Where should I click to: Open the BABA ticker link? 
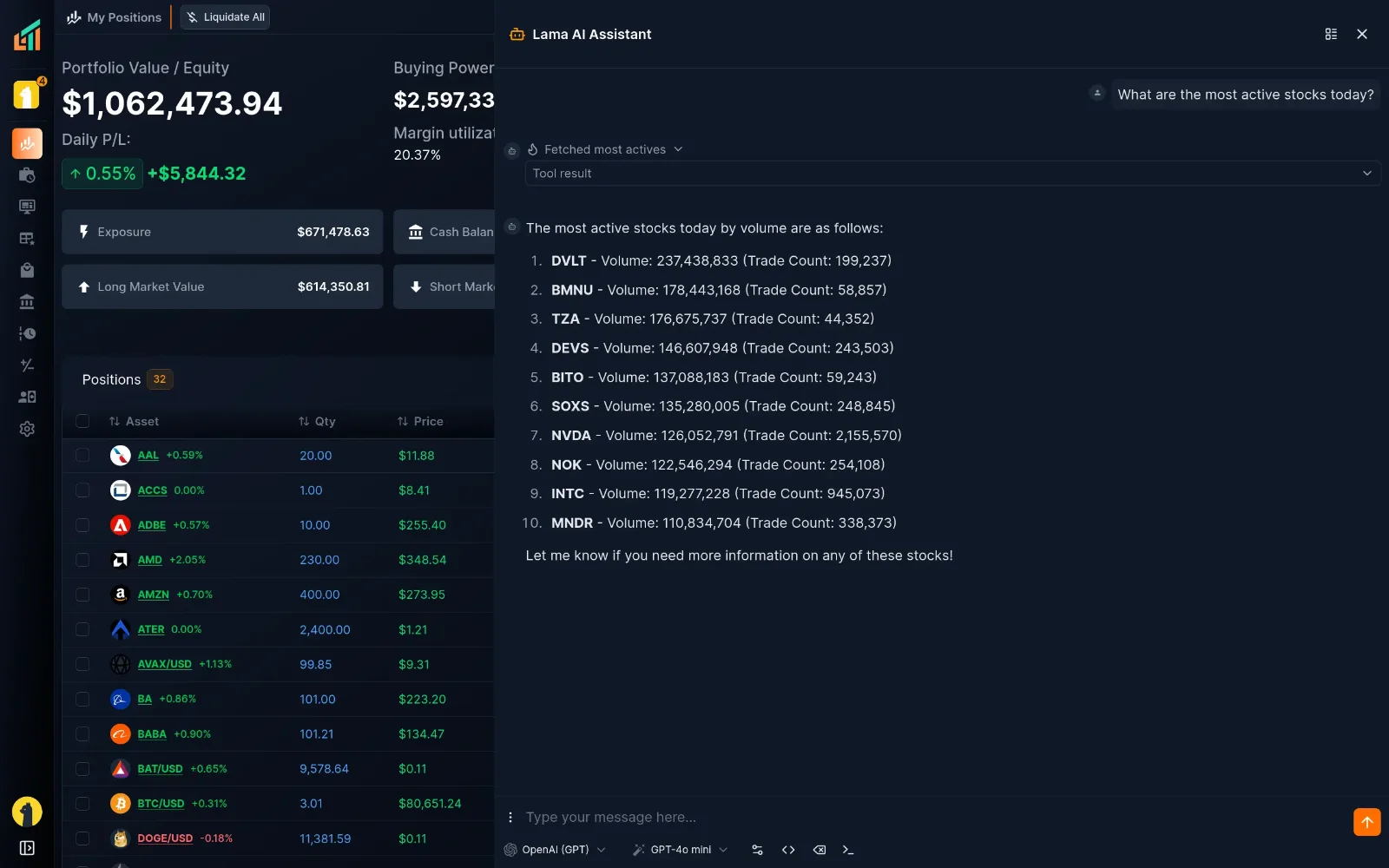152,733
